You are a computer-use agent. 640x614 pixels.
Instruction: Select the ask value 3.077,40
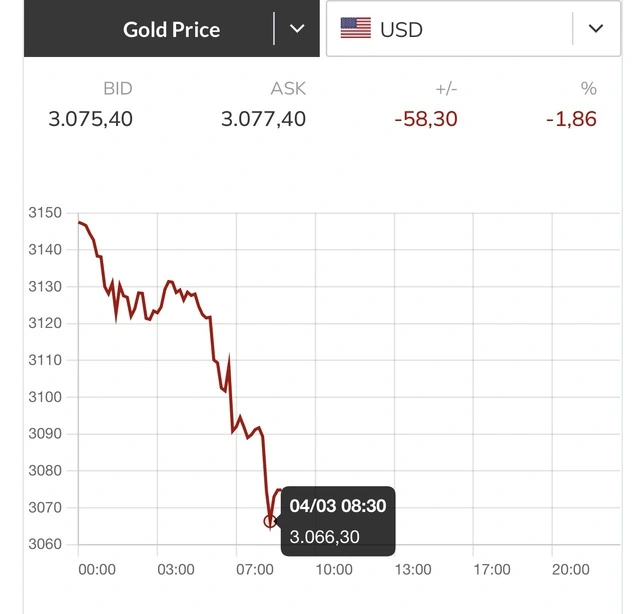click(263, 119)
